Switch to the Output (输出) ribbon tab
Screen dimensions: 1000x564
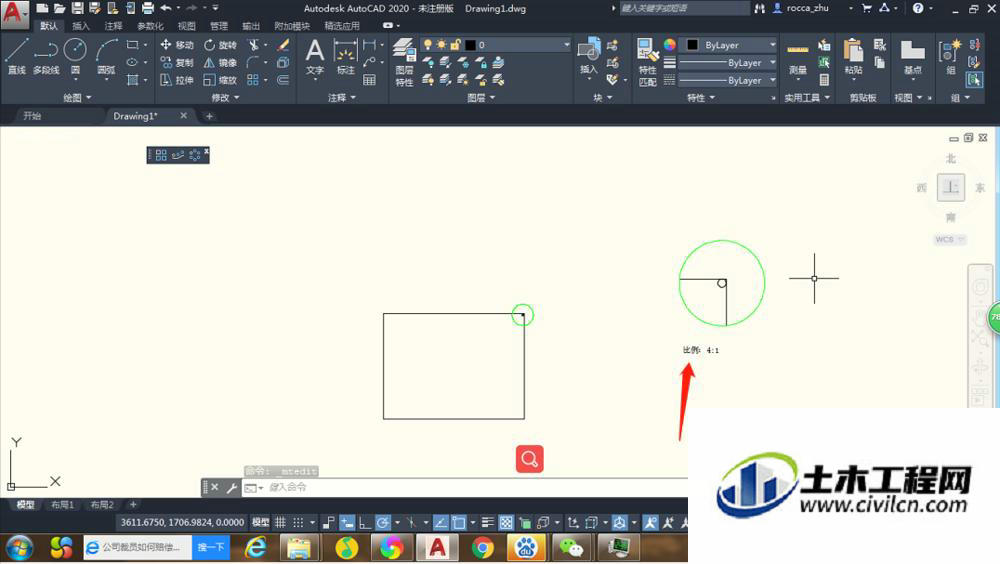[x=251, y=26]
